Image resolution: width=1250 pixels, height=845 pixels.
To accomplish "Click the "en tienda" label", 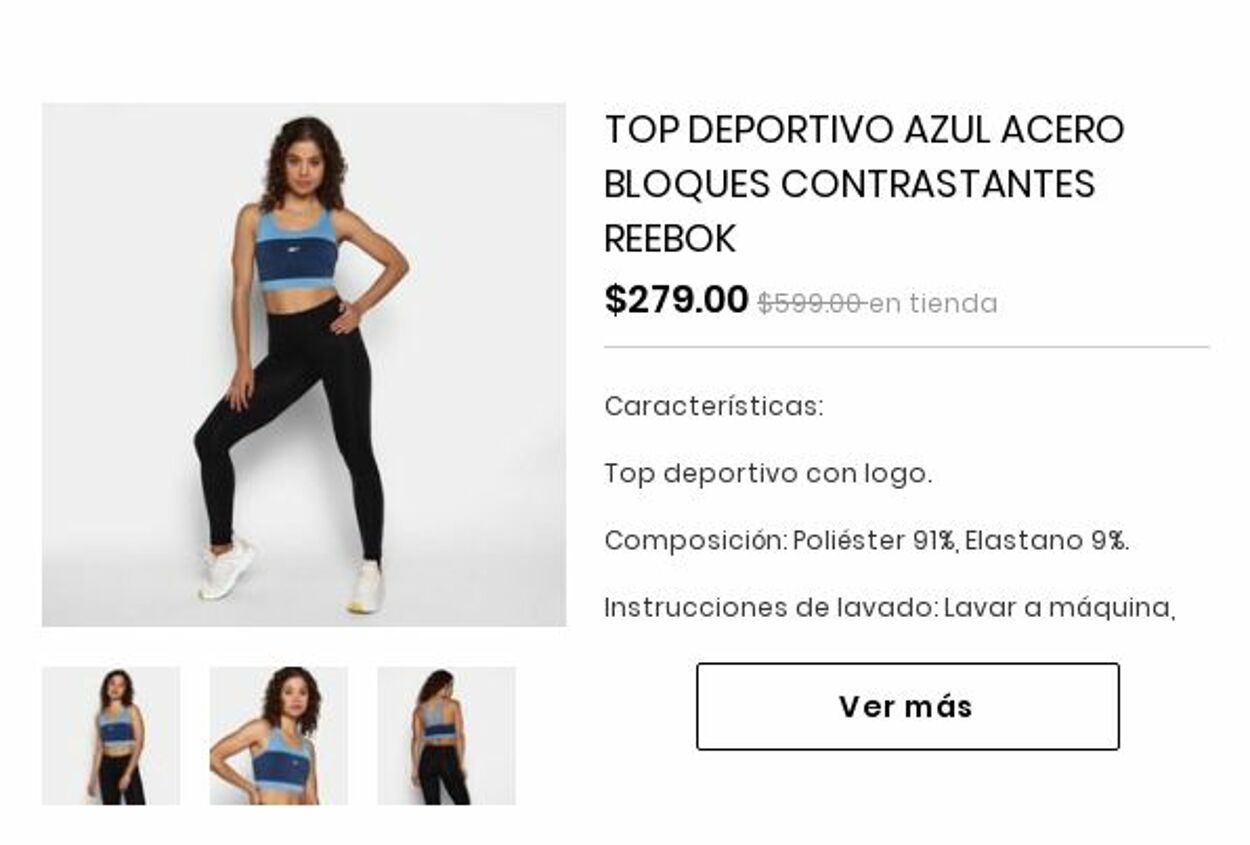I will click(933, 303).
